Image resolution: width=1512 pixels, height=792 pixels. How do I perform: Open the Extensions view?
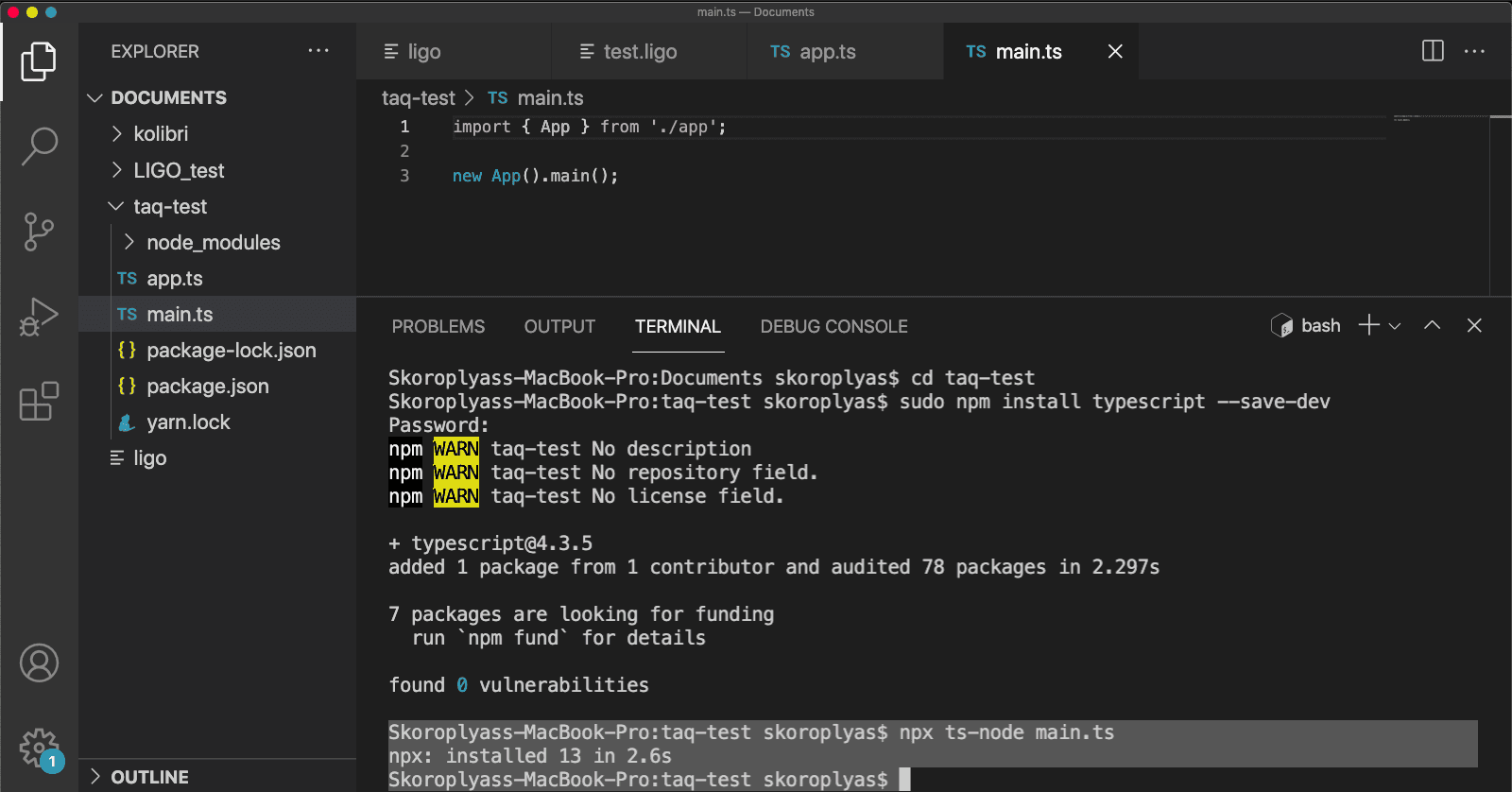pyautogui.click(x=39, y=402)
